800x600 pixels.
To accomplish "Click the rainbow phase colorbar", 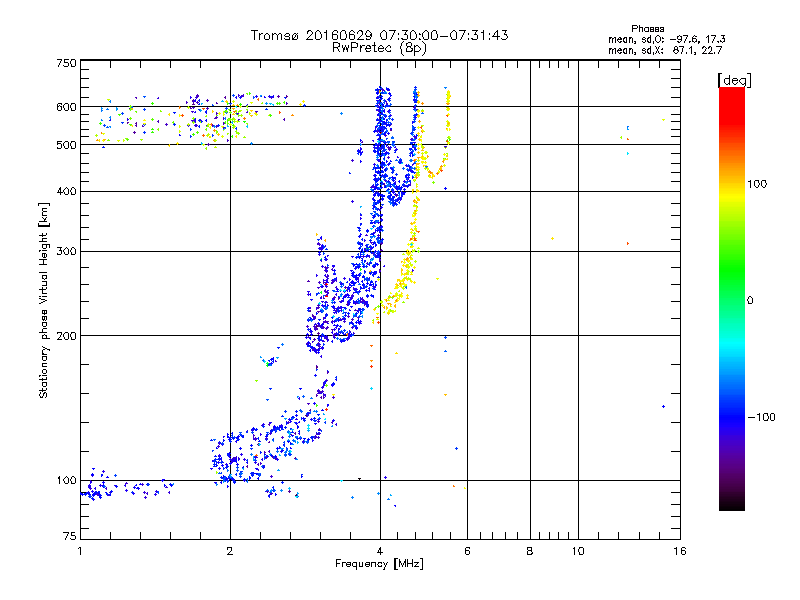I will point(732,298).
